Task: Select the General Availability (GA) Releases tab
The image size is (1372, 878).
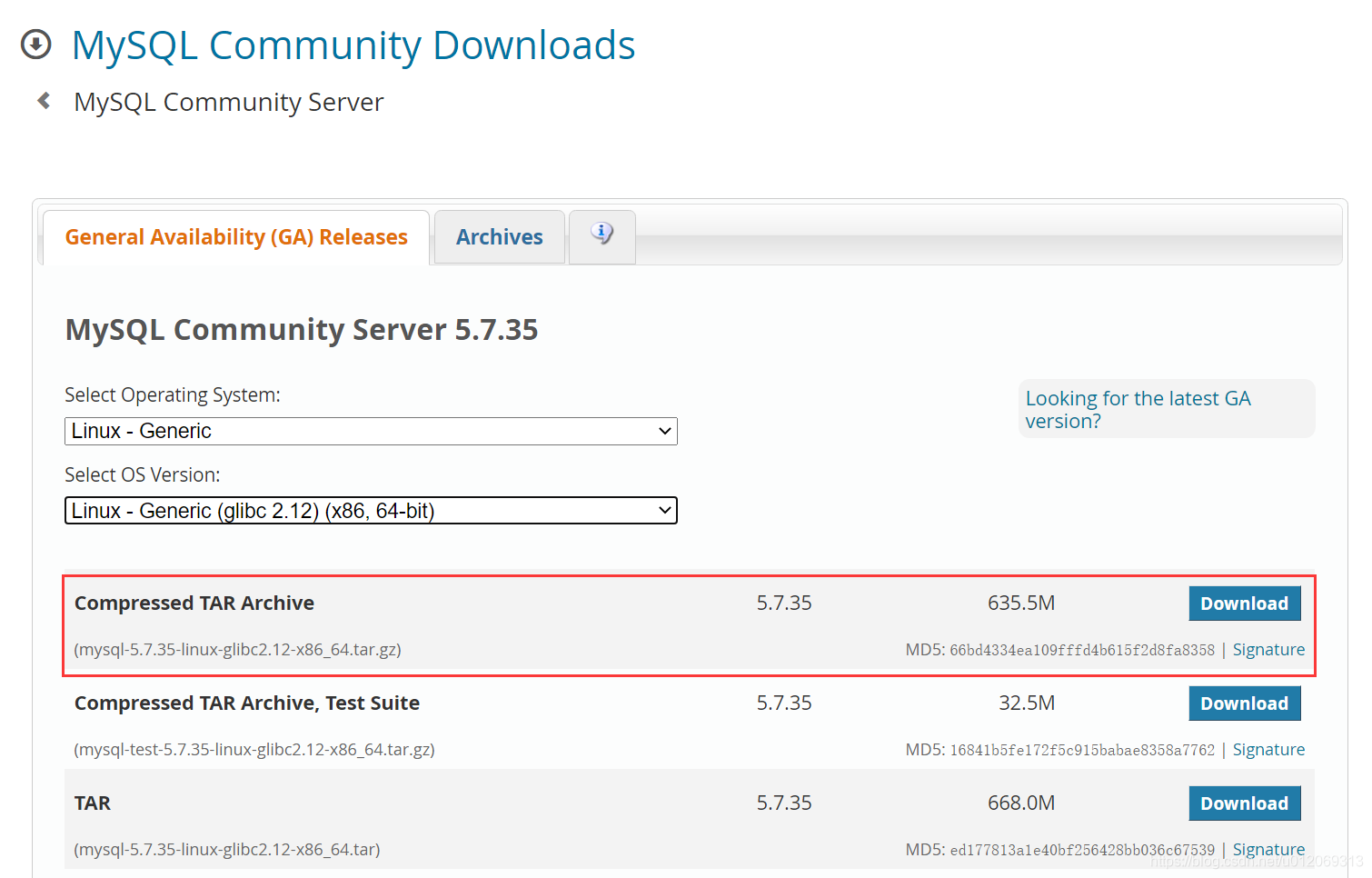Action: 236,237
